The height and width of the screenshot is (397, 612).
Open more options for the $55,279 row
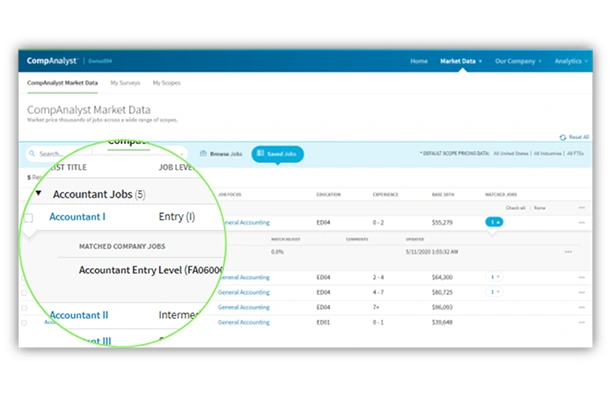coord(582,223)
